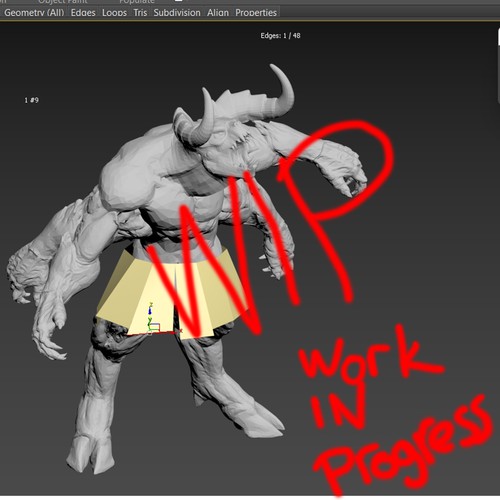Click the '1 #9' viewport label
This screenshot has width=500, height=500.
coord(32,100)
